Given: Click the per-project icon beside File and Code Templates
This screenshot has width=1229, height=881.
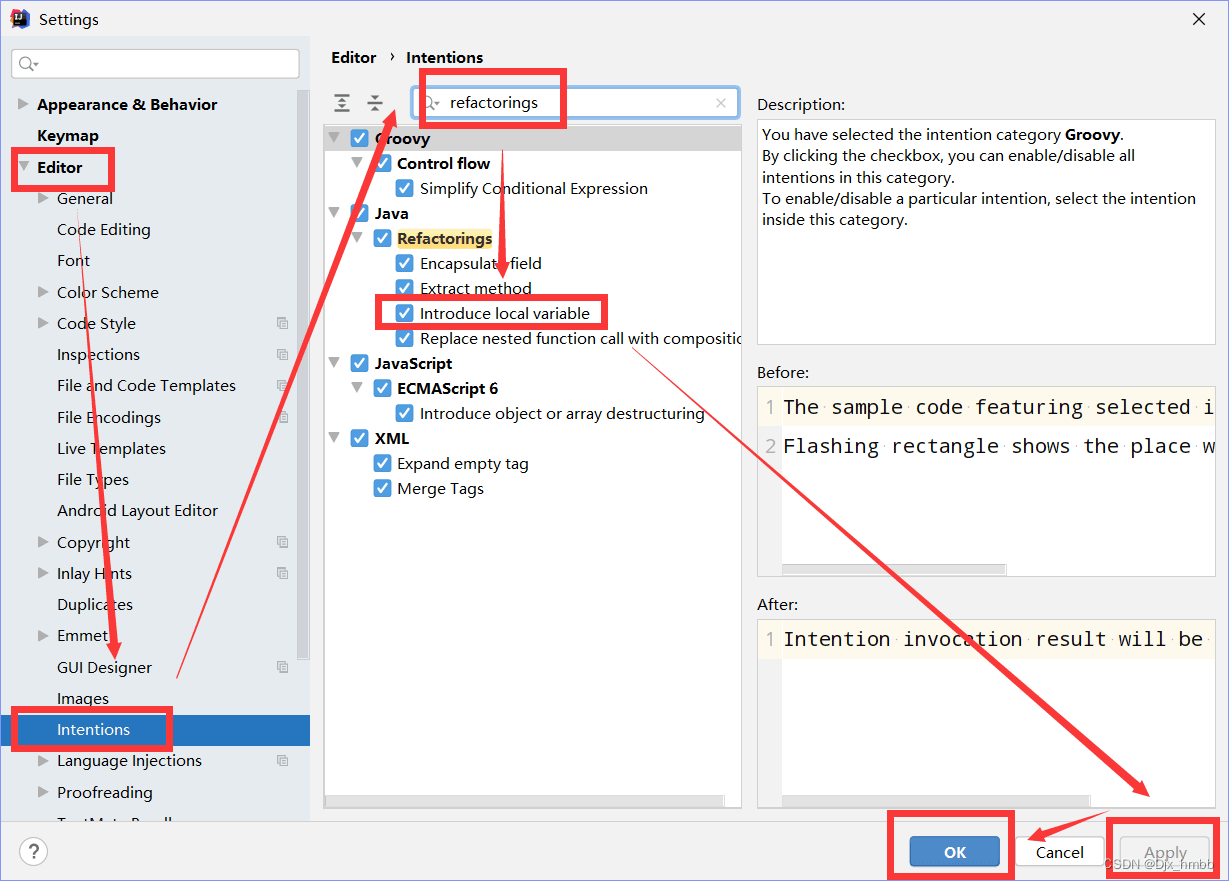Looking at the screenshot, I should click(283, 386).
